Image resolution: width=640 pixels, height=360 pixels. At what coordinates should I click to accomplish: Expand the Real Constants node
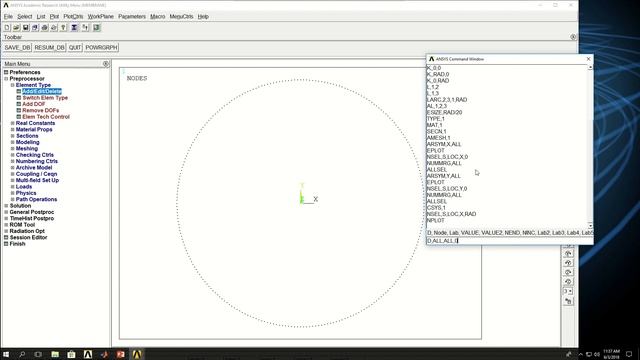13,123
